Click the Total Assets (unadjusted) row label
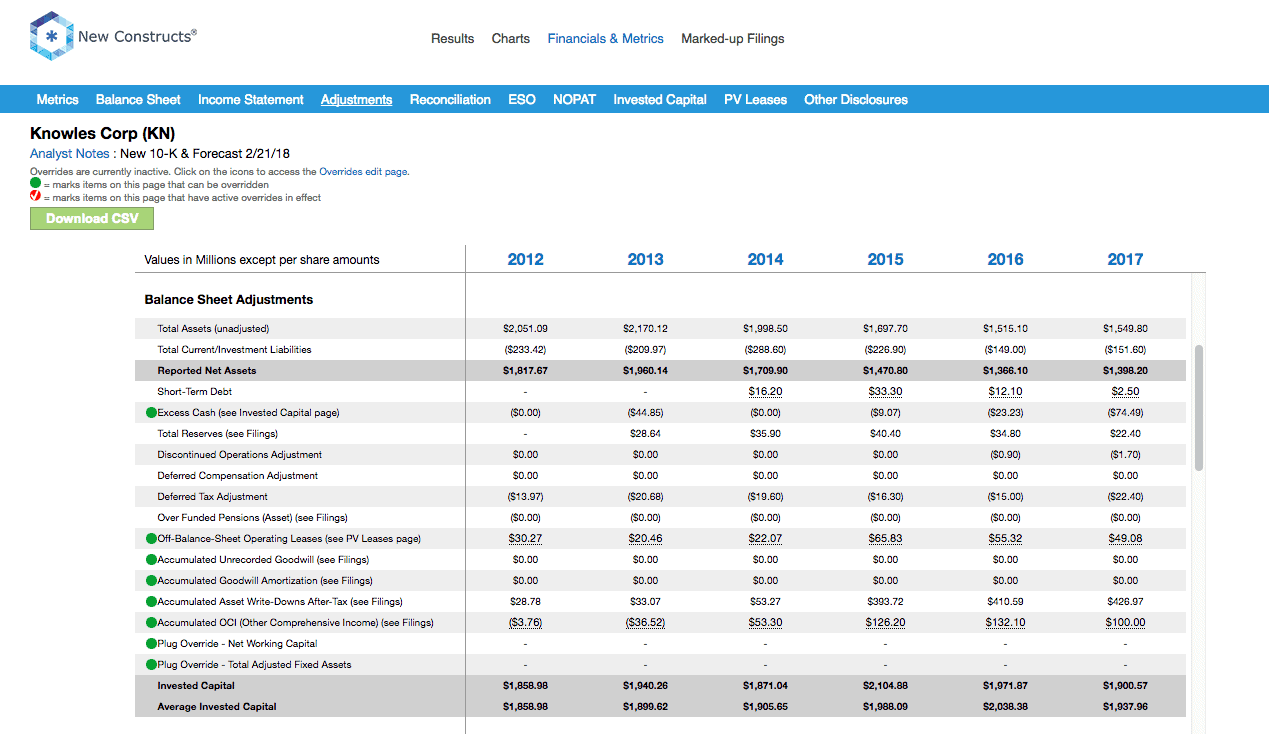Screen dimensions: 1269x734 [x=213, y=329]
